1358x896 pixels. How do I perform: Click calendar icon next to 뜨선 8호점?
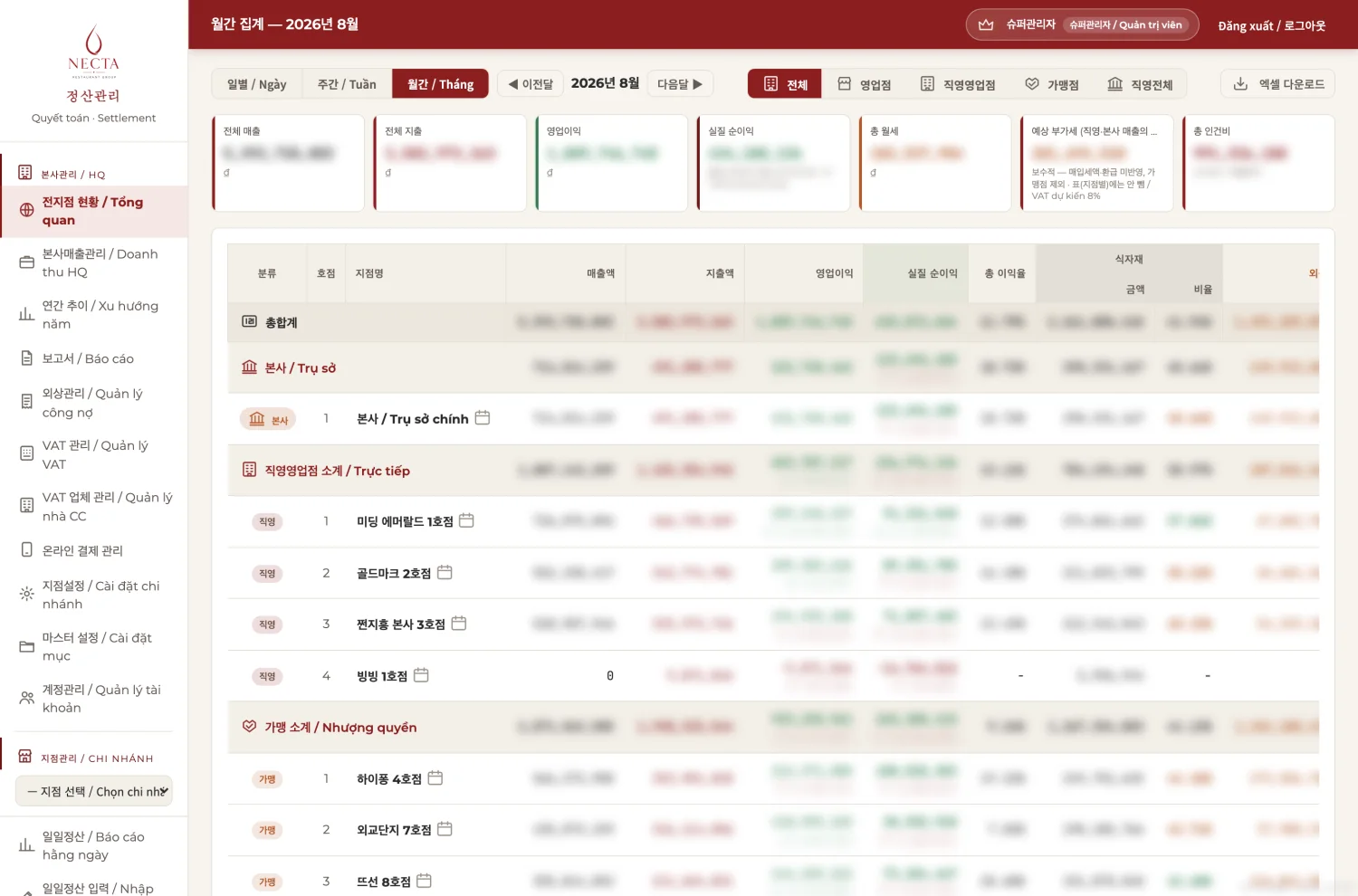[x=424, y=881]
